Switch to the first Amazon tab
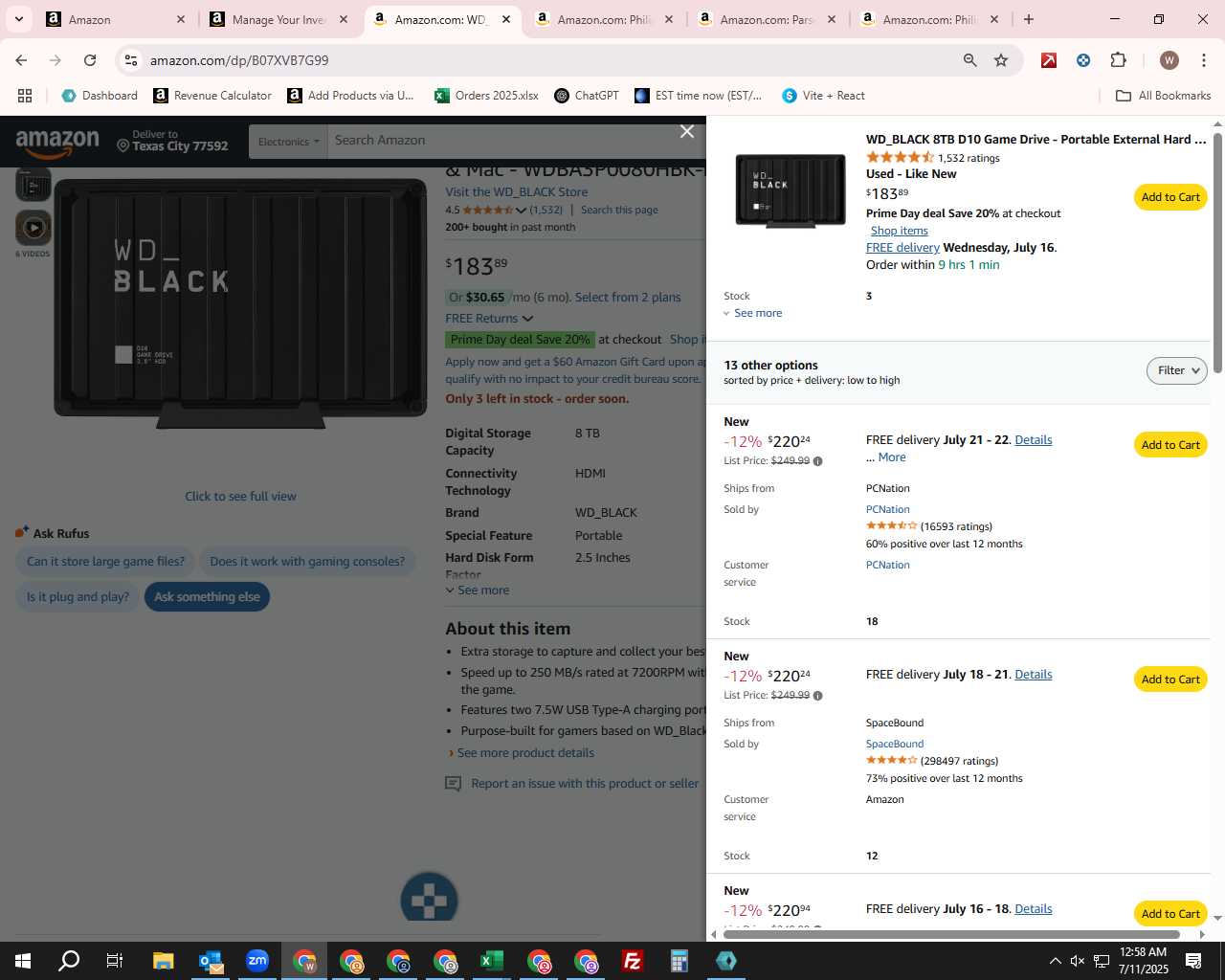1225x980 pixels. [116, 19]
